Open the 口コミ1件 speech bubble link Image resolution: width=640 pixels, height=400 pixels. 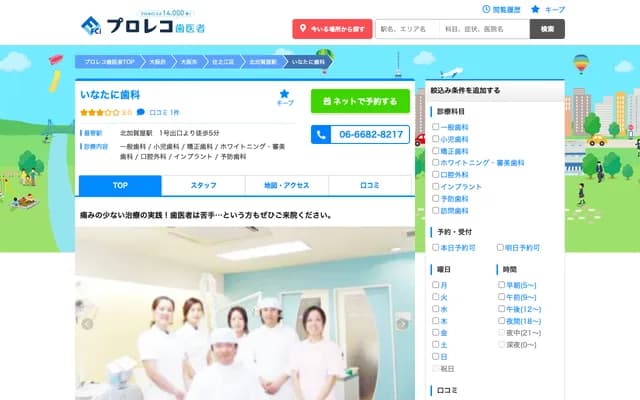[x=158, y=112]
